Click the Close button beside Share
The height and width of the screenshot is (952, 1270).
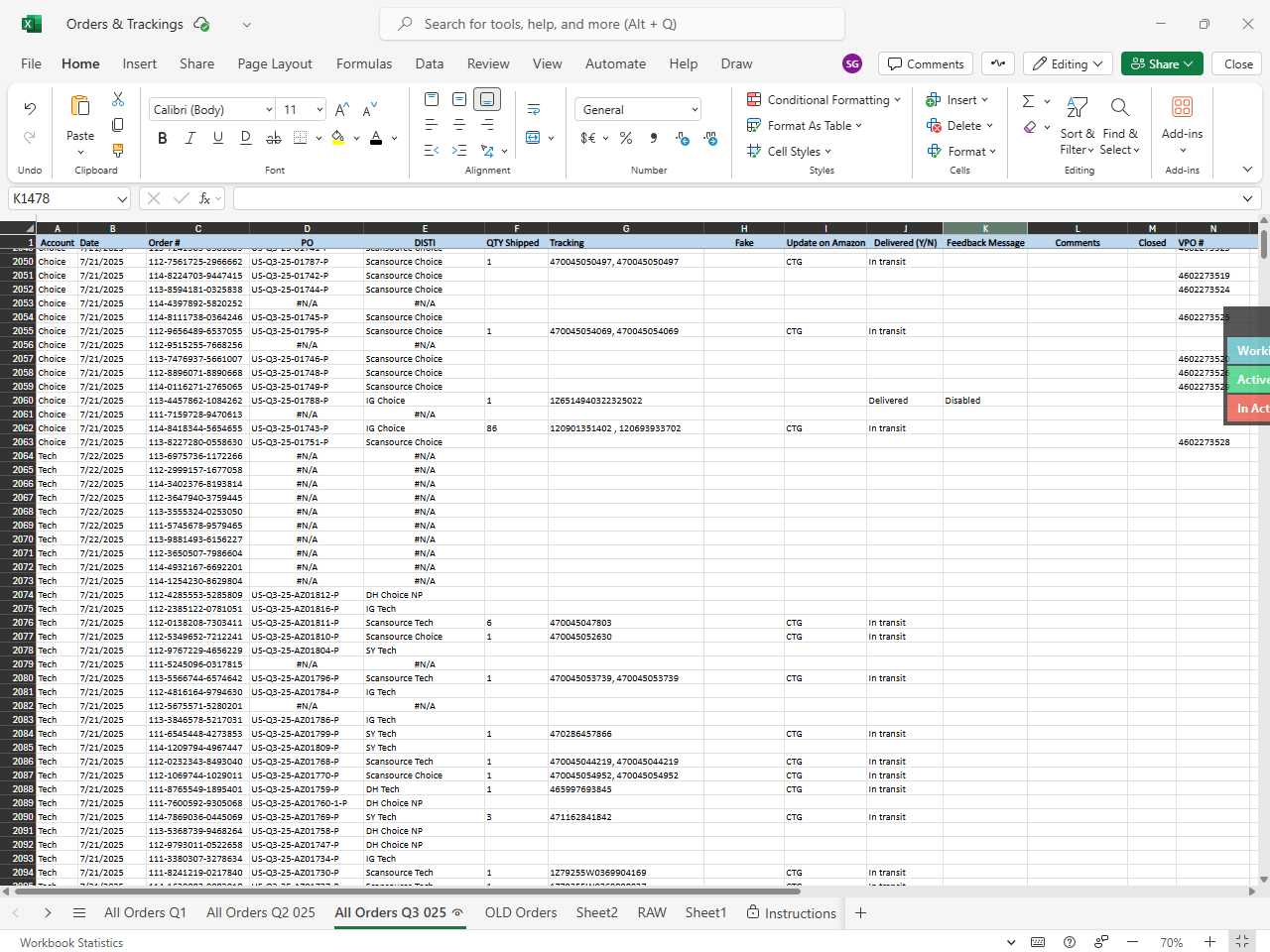click(x=1238, y=63)
